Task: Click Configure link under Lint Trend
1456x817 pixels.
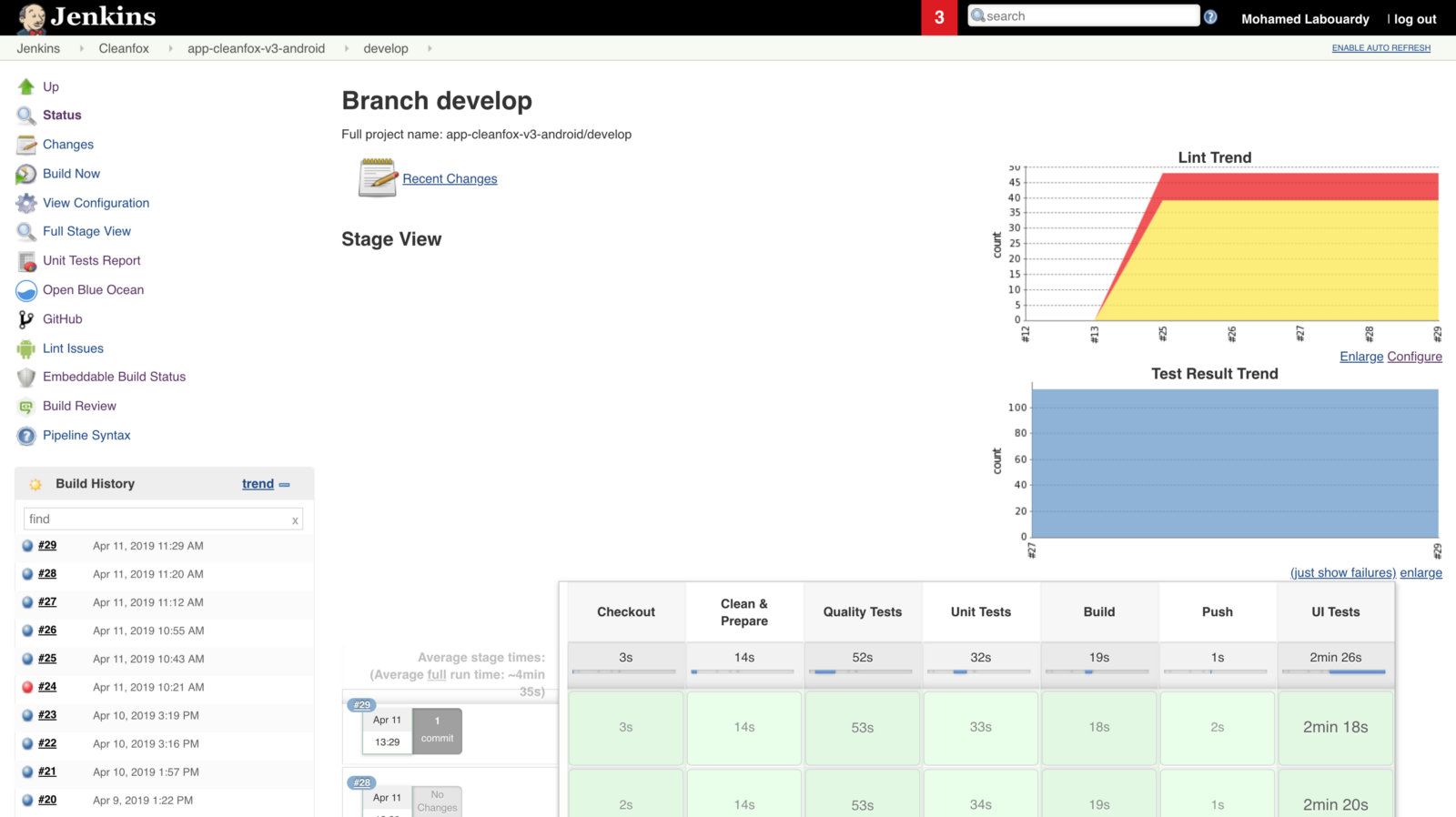Action: pyautogui.click(x=1414, y=357)
